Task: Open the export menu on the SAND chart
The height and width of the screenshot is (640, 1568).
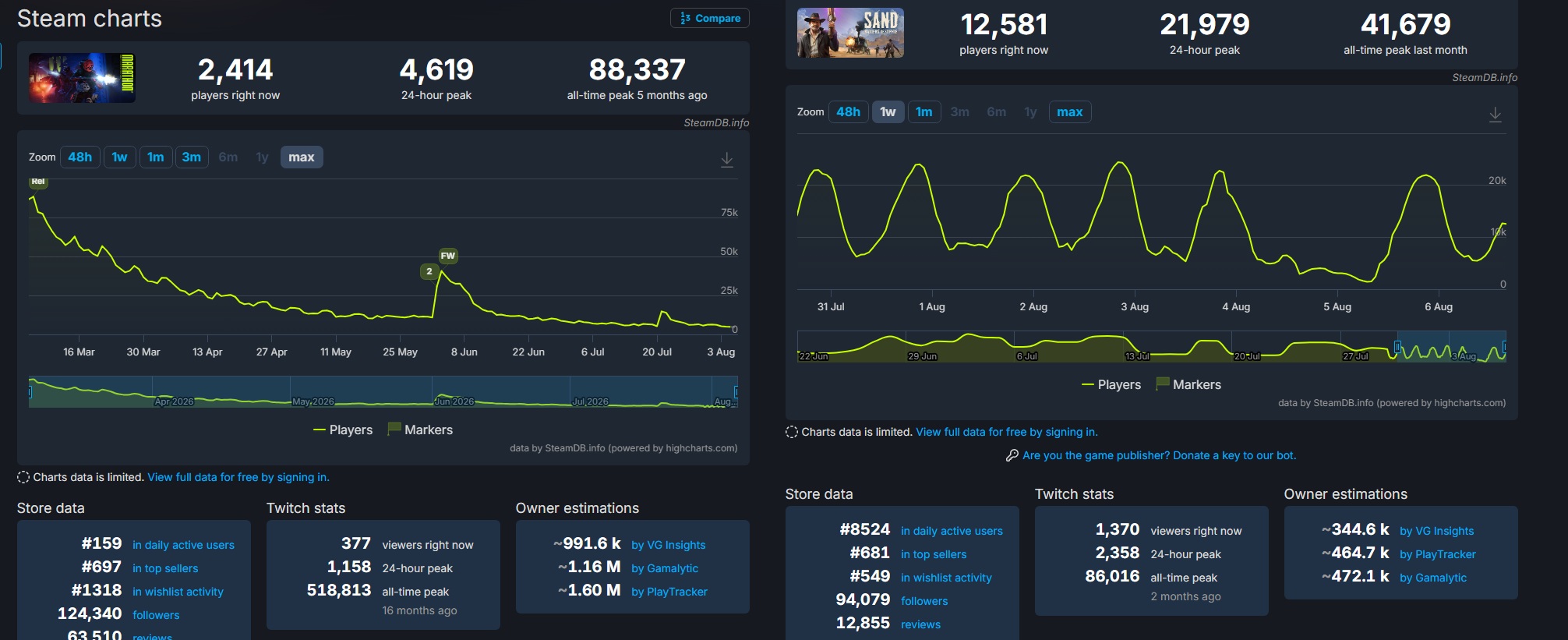Action: [x=1496, y=114]
